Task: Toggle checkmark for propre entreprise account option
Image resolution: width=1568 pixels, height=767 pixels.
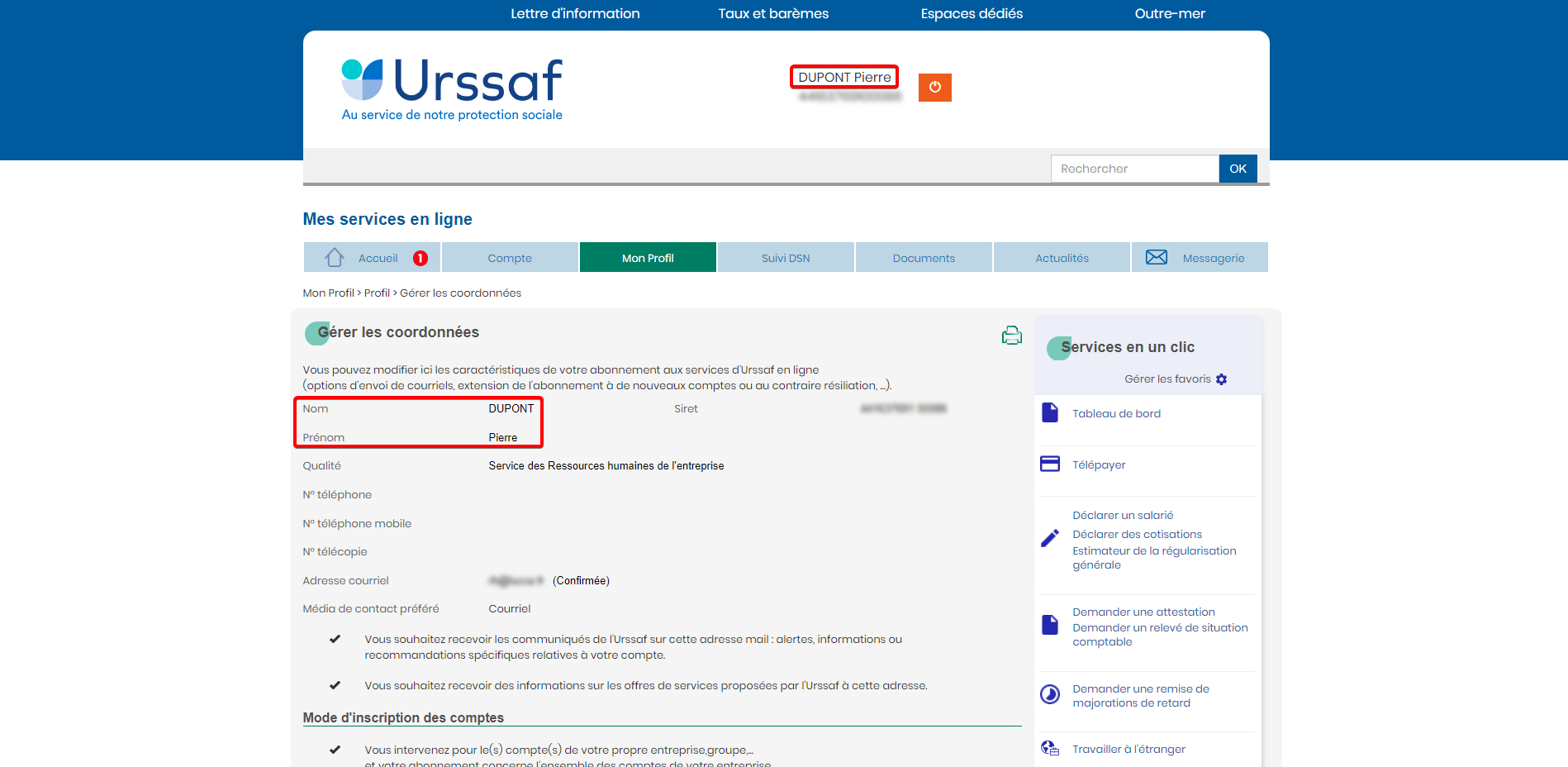Action: (x=335, y=750)
